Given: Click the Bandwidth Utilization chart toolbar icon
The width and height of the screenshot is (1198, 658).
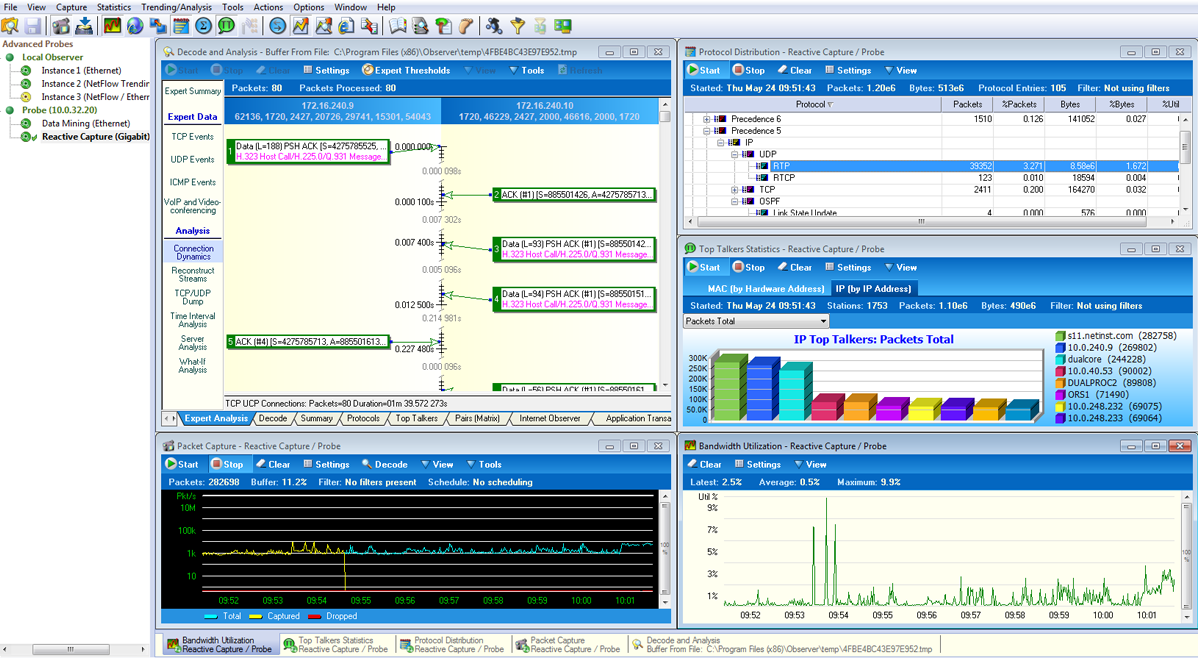Looking at the screenshot, I should coord(112,26).
